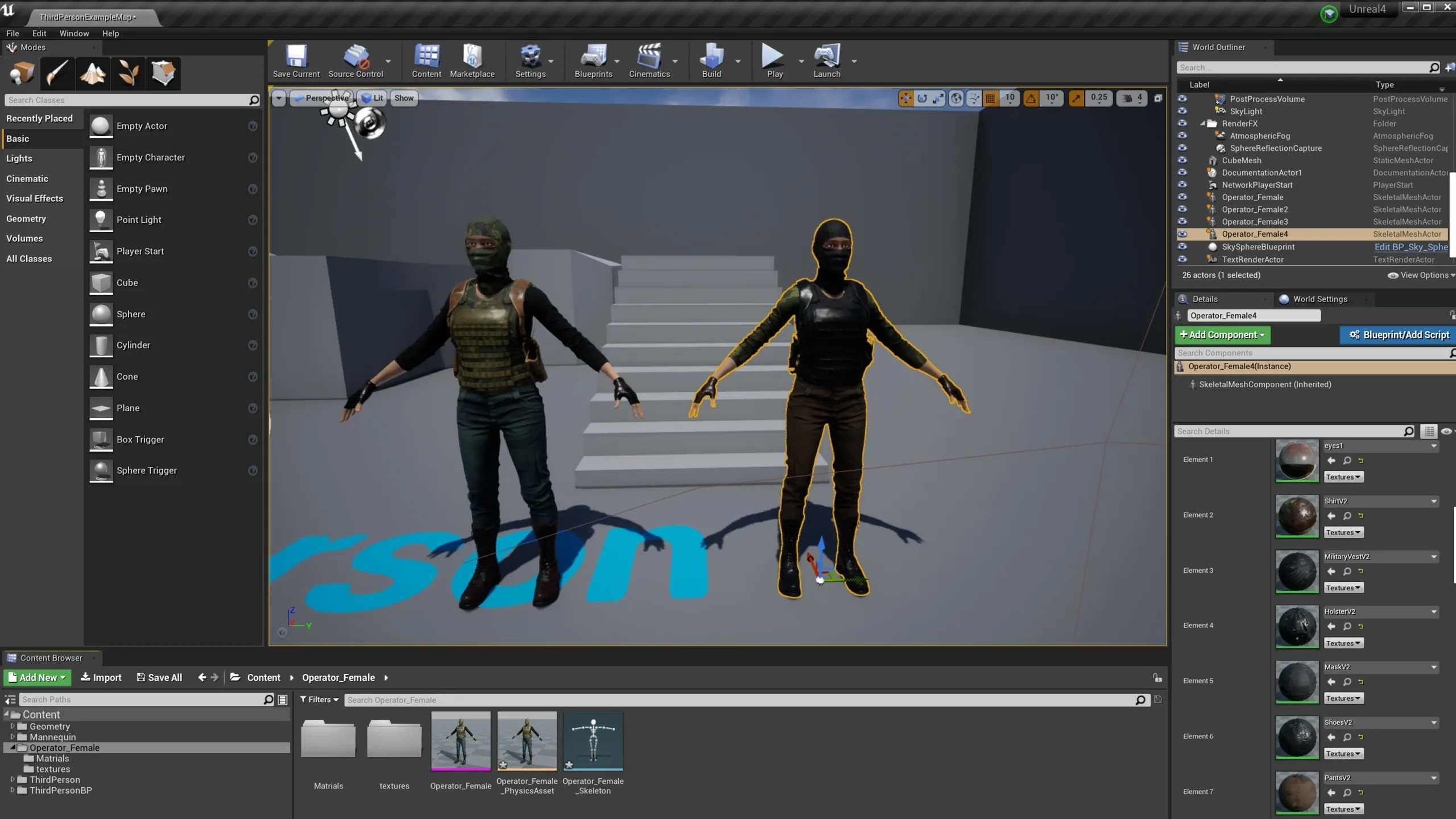Select the scale gizmo tool in viewport
The width and height of the screenshot is (1456, 819).
pyautogui.click(x=938, y=98)
